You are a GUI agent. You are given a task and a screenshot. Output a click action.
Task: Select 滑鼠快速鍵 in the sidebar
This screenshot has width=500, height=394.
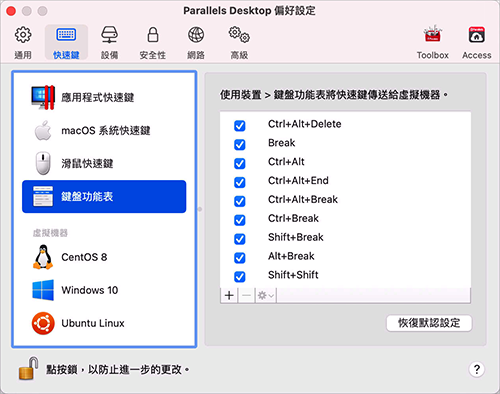[104, 163]
